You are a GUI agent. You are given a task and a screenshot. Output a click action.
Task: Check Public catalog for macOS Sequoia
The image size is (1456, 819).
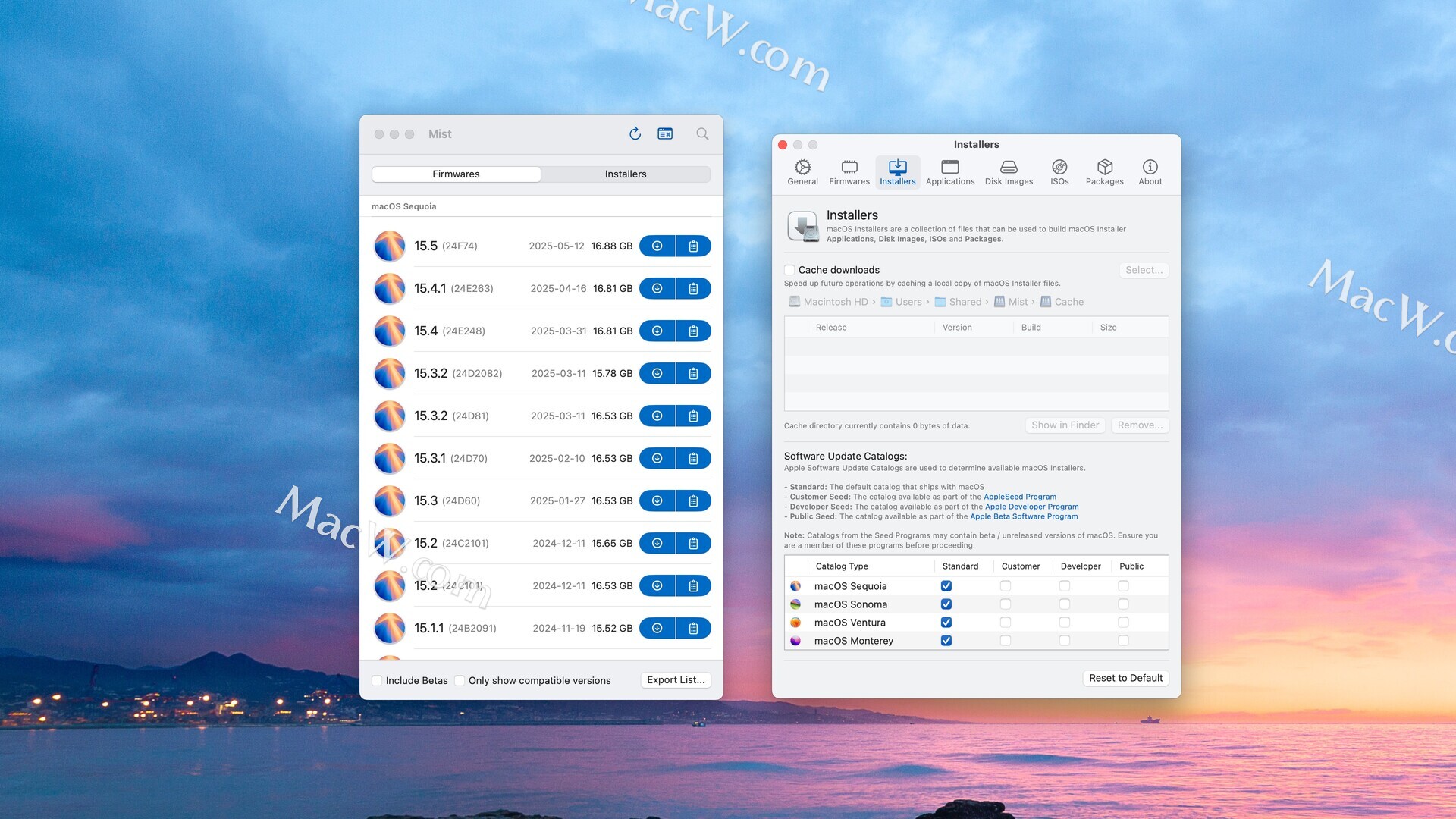point(1123,586)
